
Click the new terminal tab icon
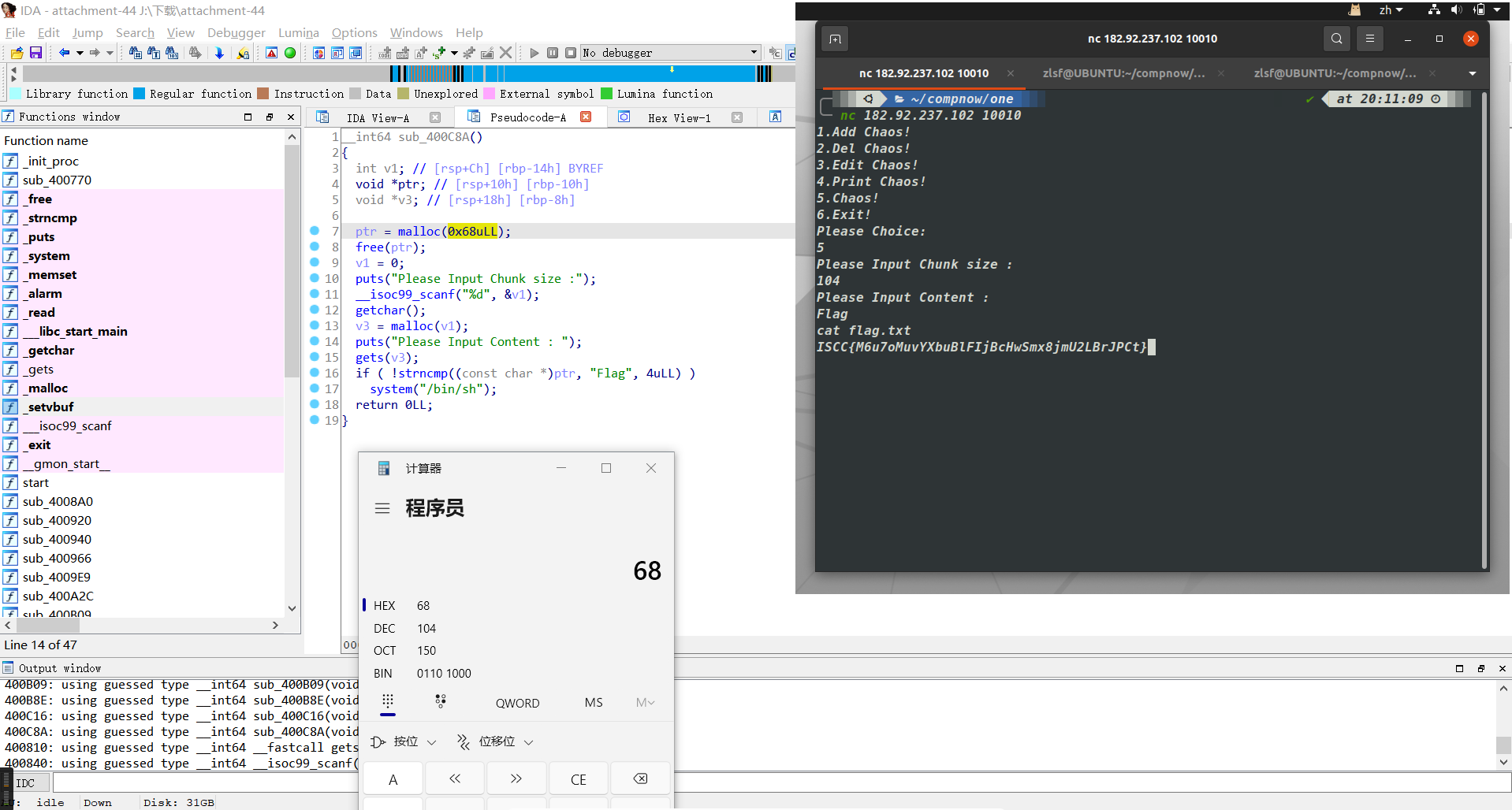point(835,39)
